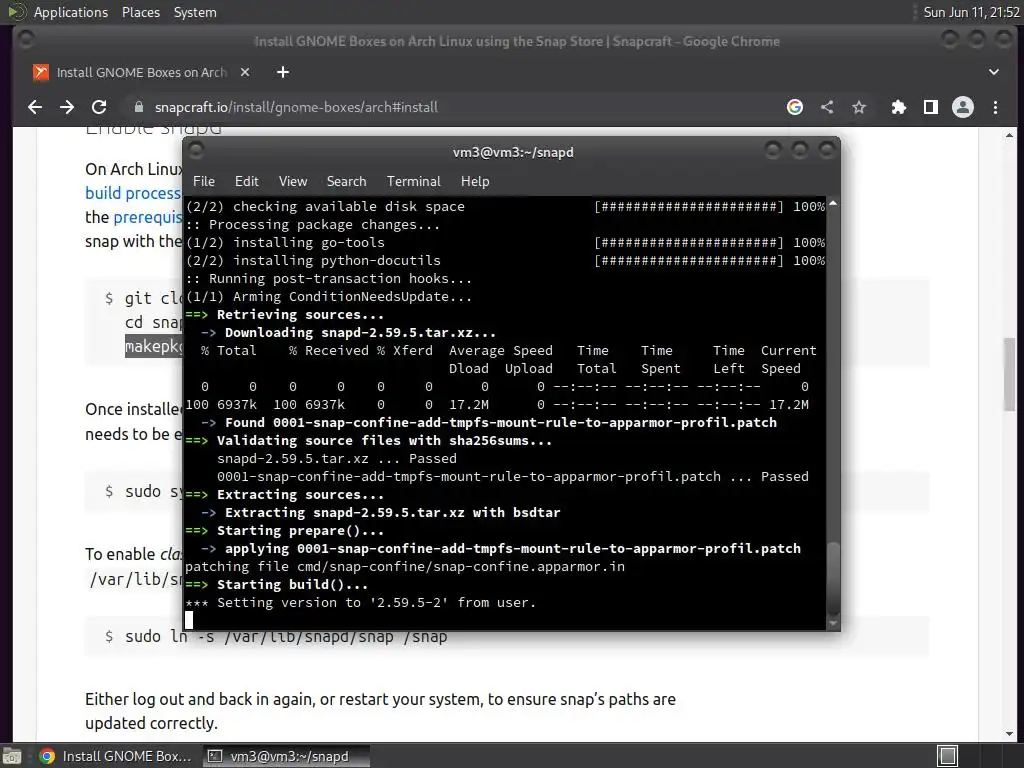
Task: Share this page using share icon
Action: pos(827,107)
